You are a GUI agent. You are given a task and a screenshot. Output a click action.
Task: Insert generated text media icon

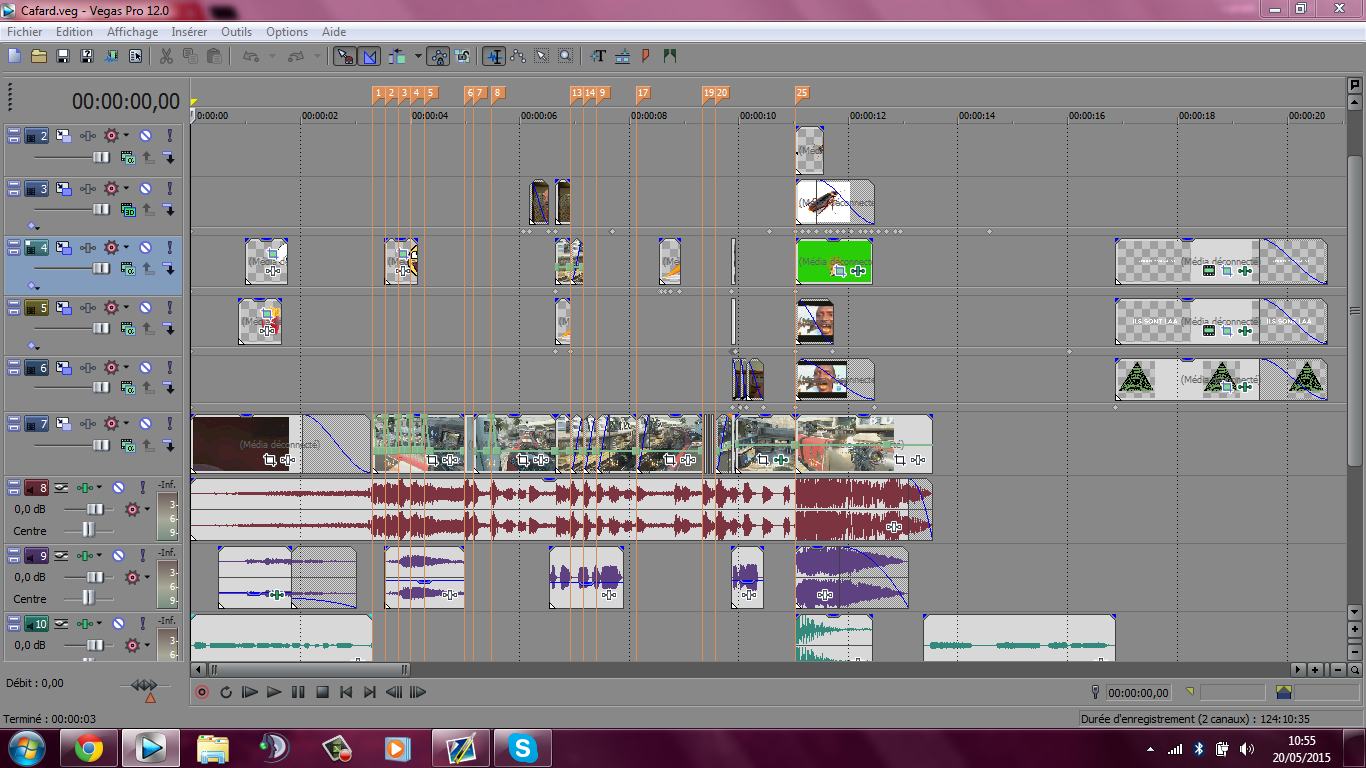tap(598, 56)
